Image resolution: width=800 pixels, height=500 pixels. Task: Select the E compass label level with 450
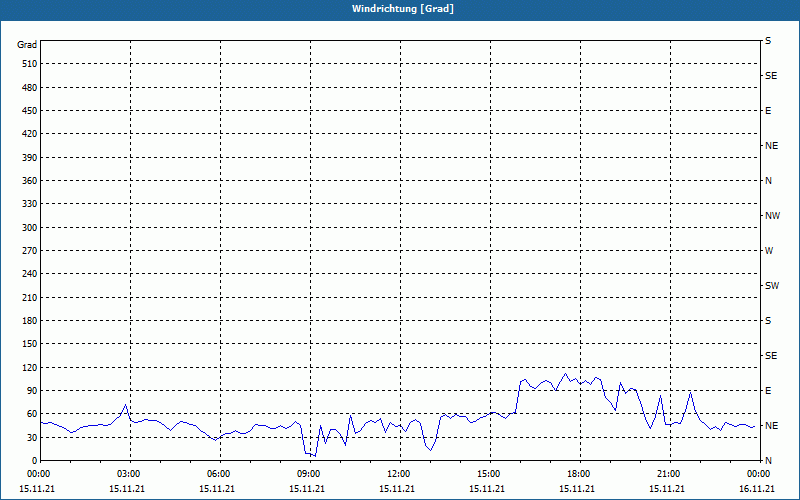[768, 111]
